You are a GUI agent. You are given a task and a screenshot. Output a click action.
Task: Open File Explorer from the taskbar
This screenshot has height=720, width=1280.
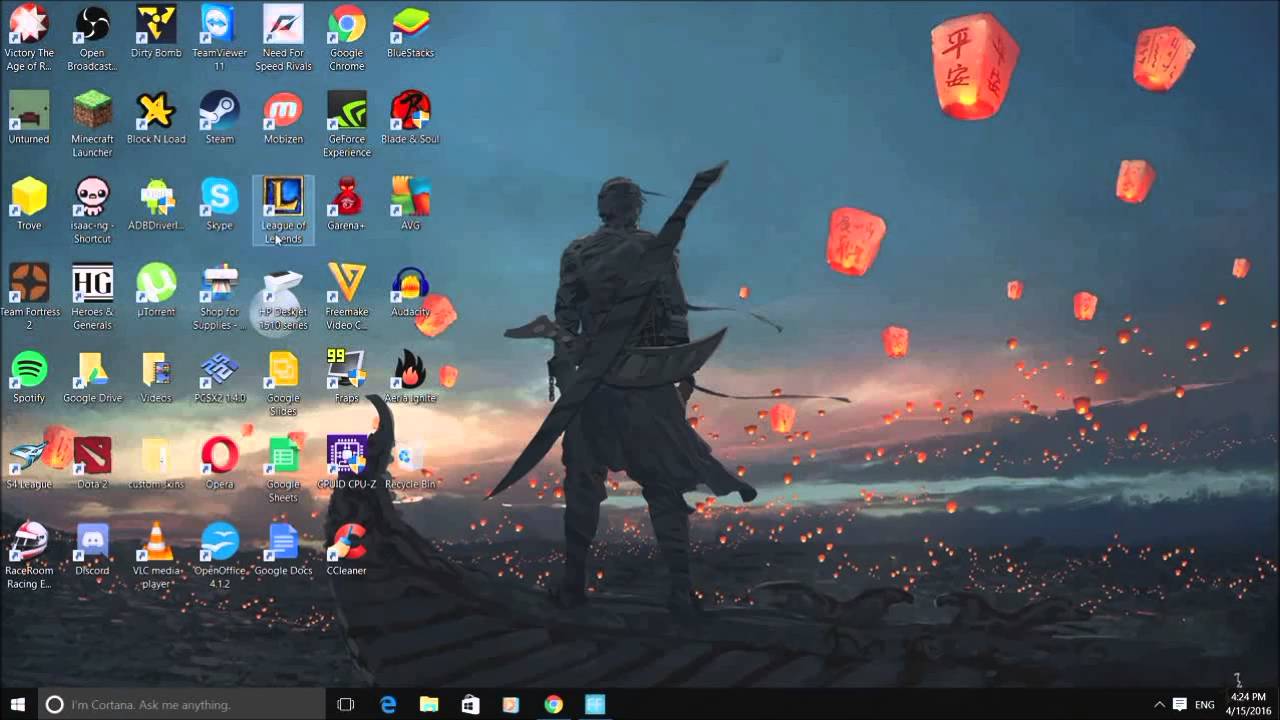[x=429, y=704]
